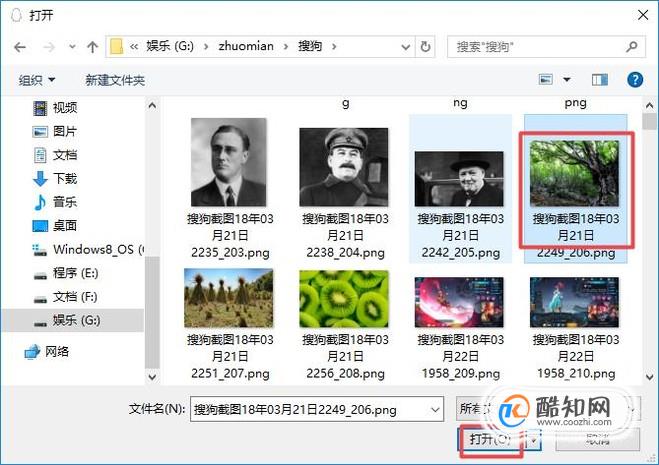Select thumbnail 2235_203.png portrait with glasses
Image resolution: width=659 pixels, height=465 pixels.
[x=229, y=162]
